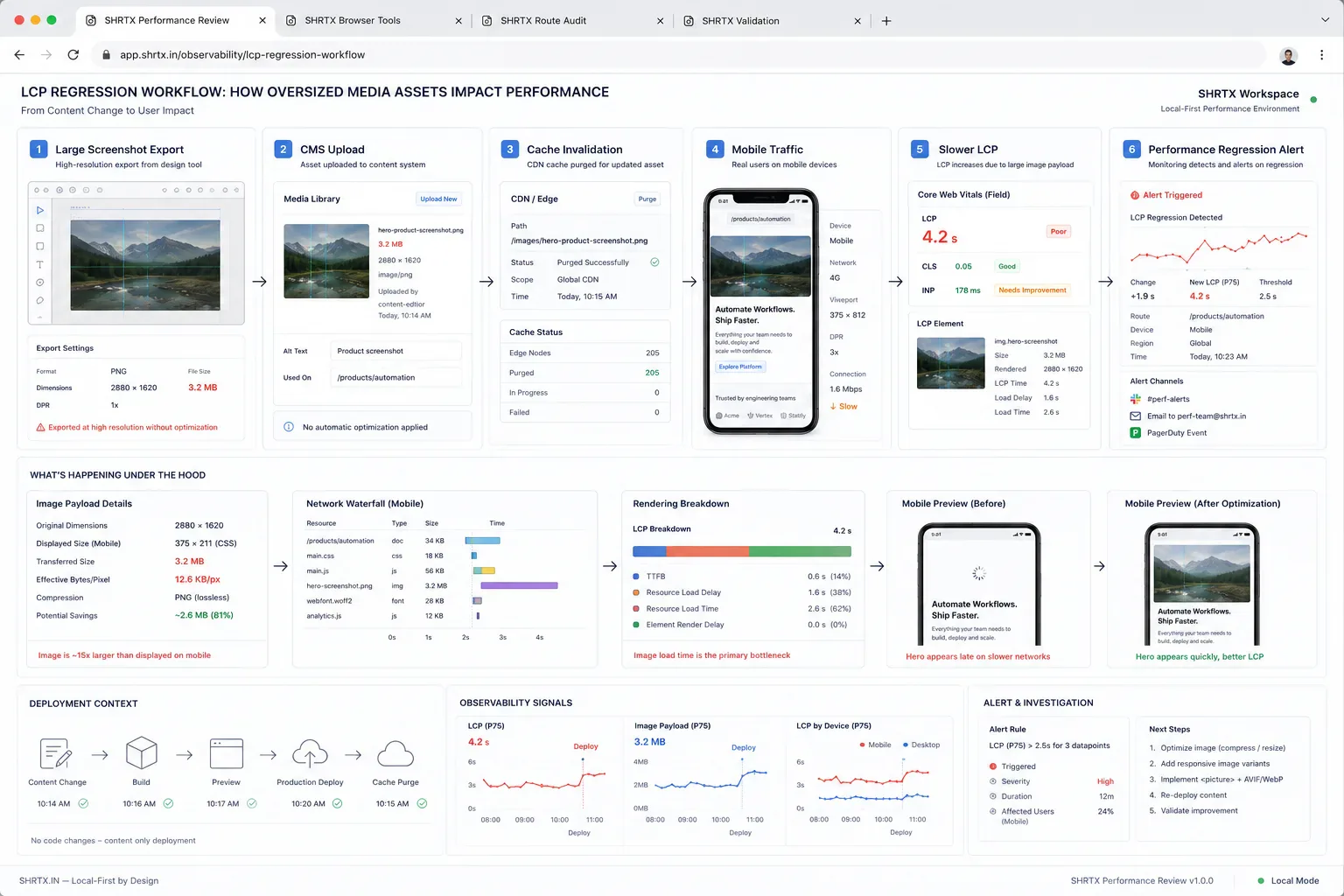Click the LCP Element image thumbnail
Image resolution: width=1344 pixels, height=896 pixels.
[x=951, y=363]
